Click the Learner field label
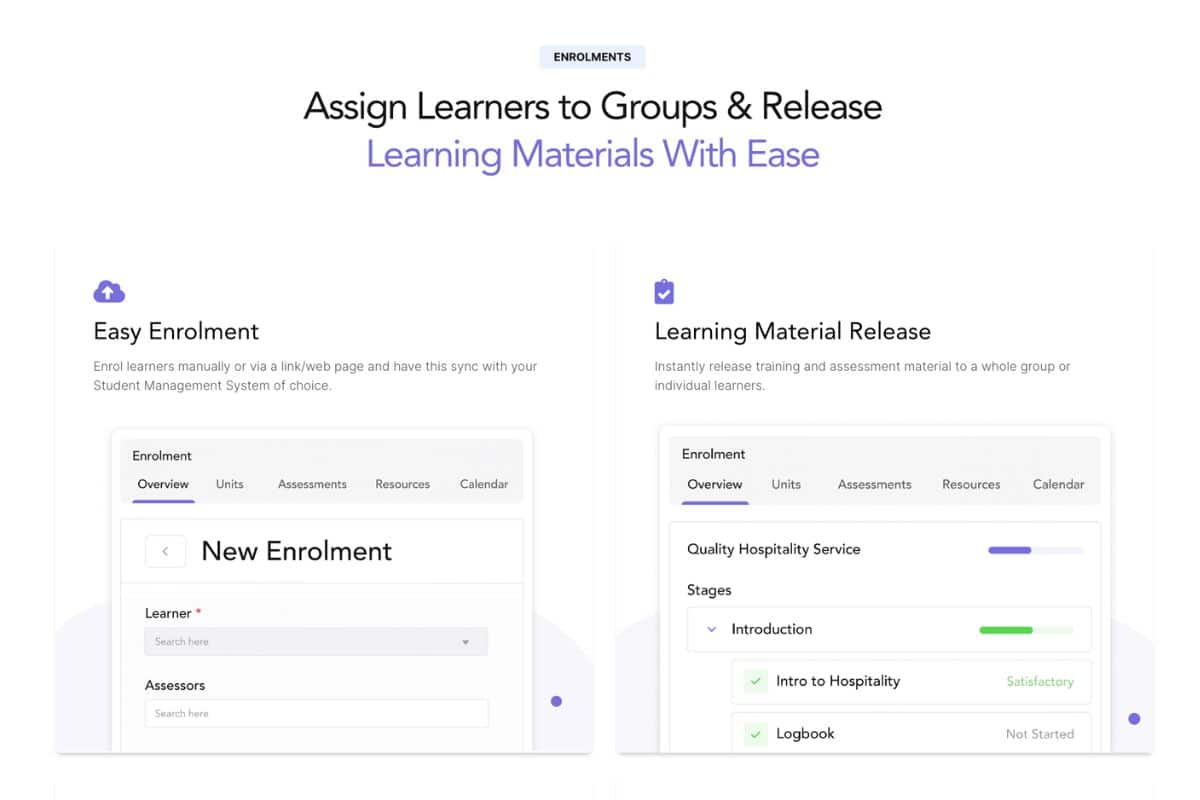 tap(173, 613)
